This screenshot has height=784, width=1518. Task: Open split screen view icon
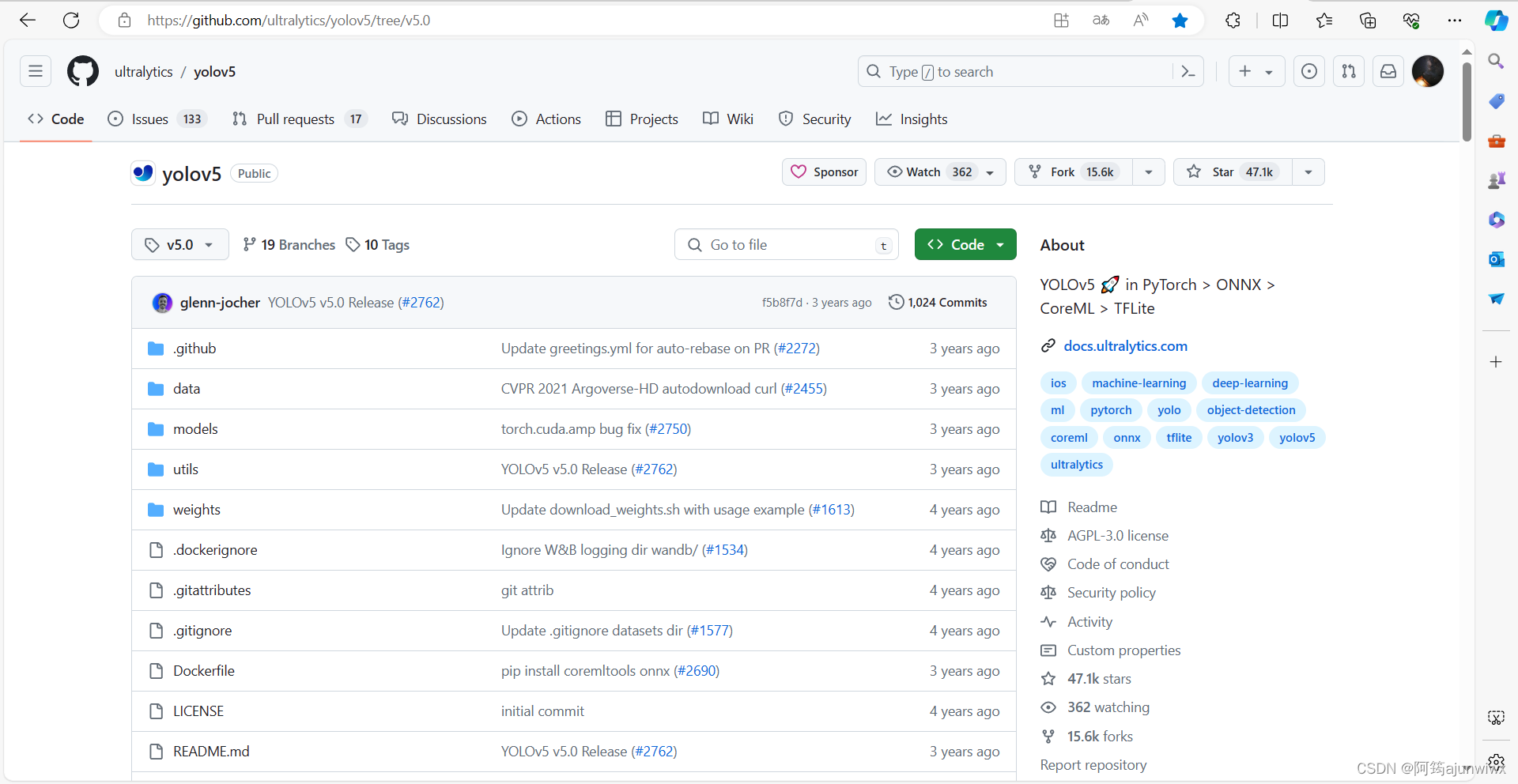click(1281, 21)
